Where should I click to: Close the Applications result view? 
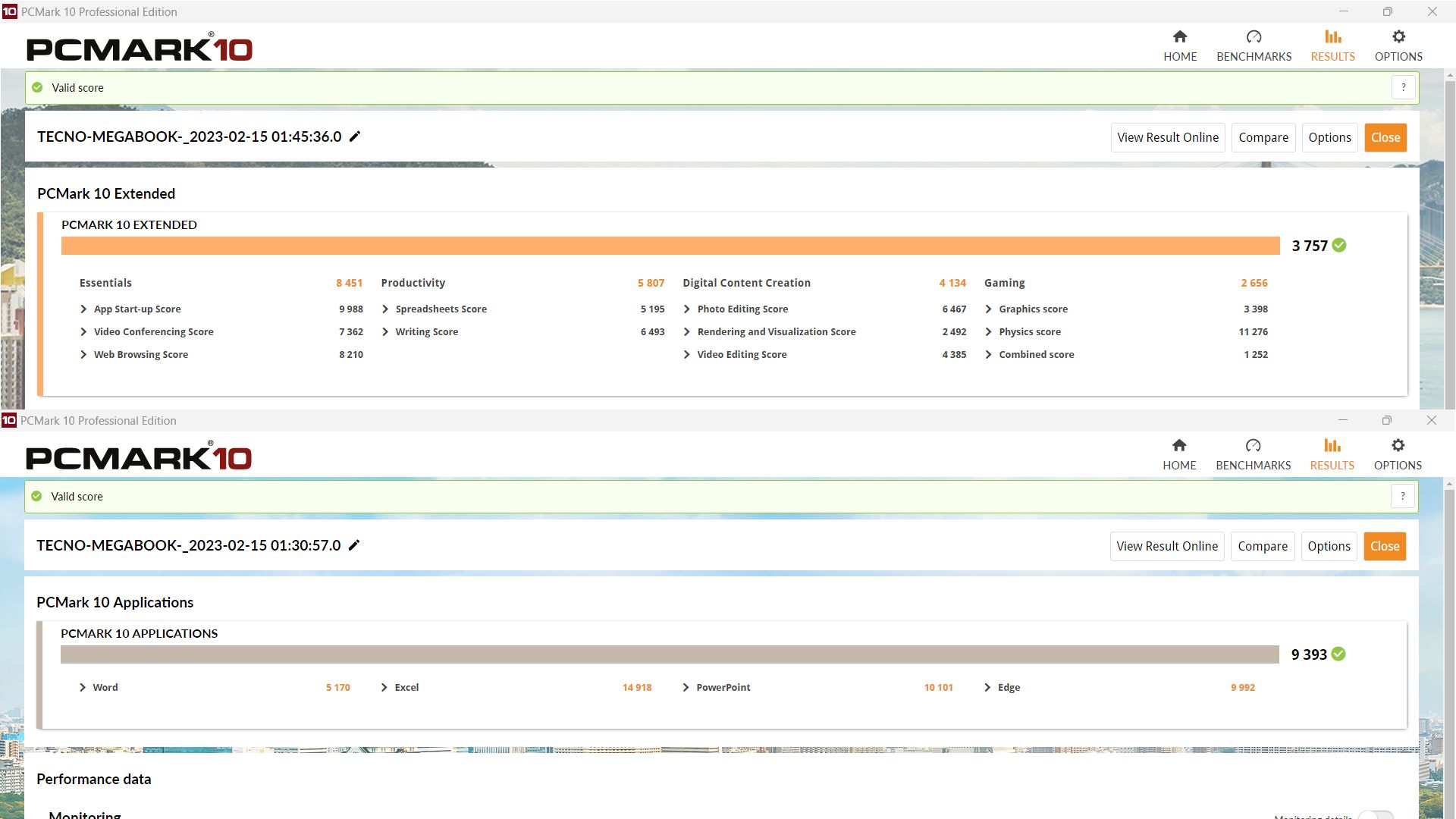point(1385,546)
